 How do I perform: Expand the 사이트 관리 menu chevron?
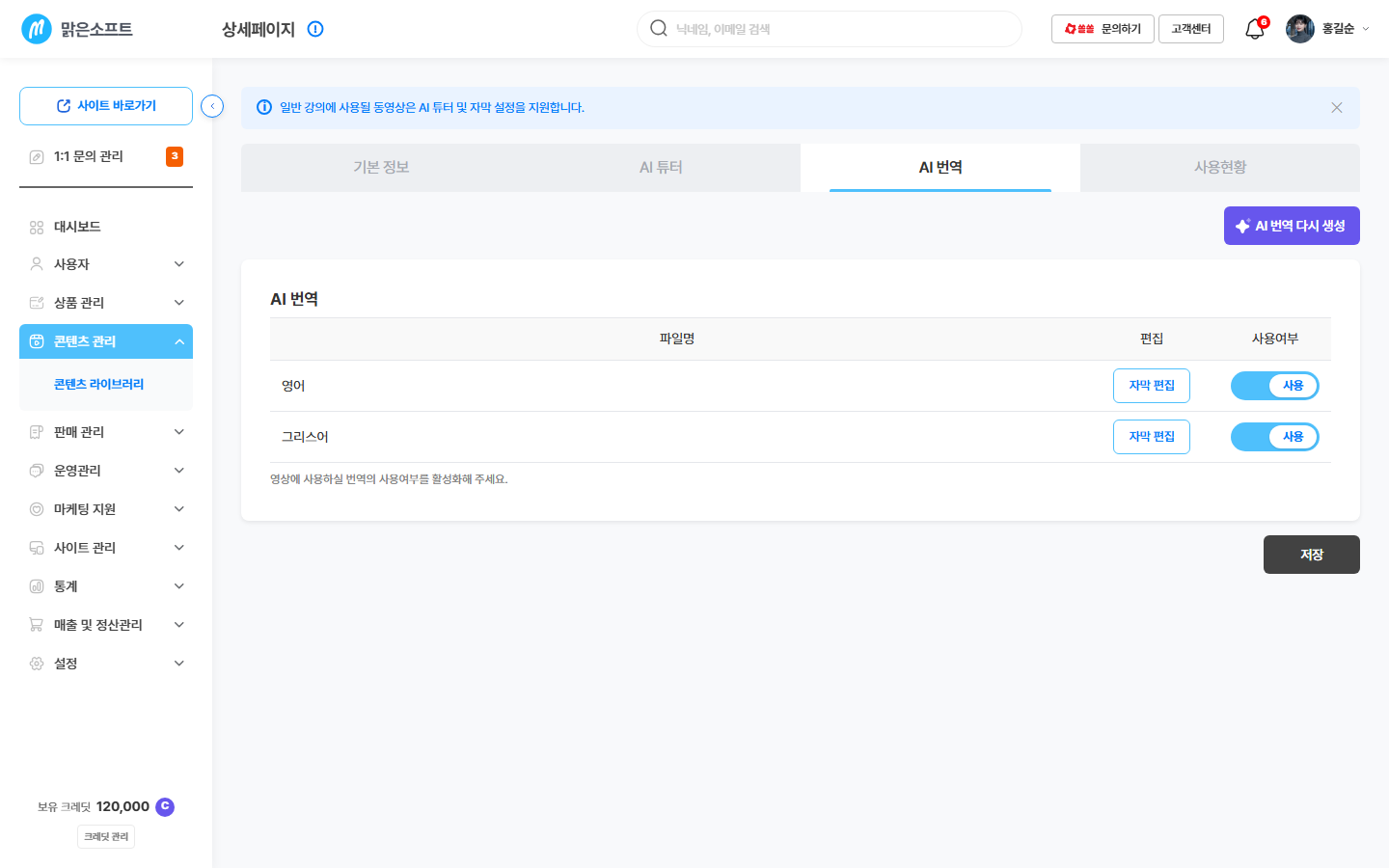tap(179, 548)
